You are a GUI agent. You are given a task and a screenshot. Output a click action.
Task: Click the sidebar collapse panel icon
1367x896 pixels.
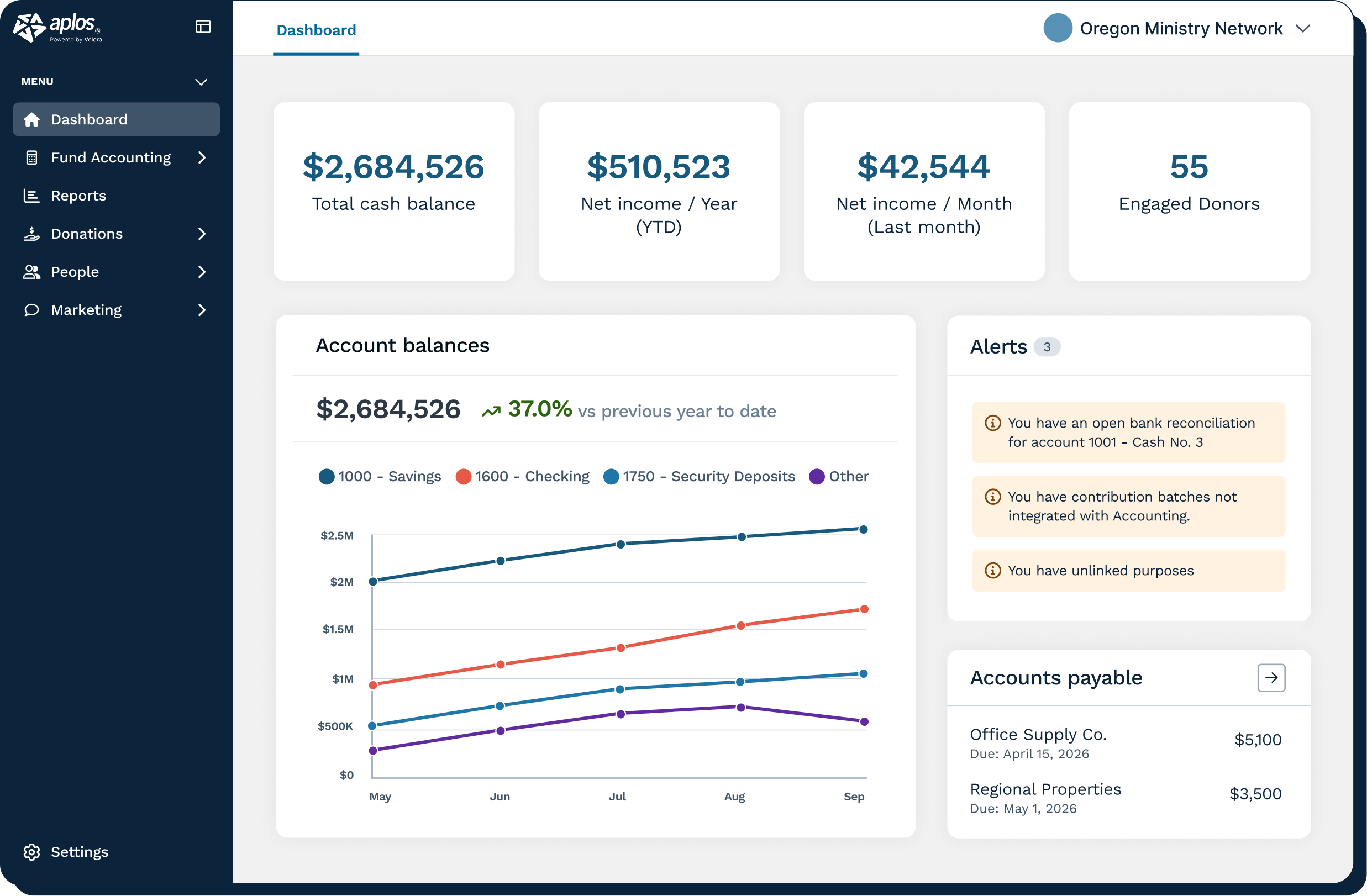[x=203, y=27]
